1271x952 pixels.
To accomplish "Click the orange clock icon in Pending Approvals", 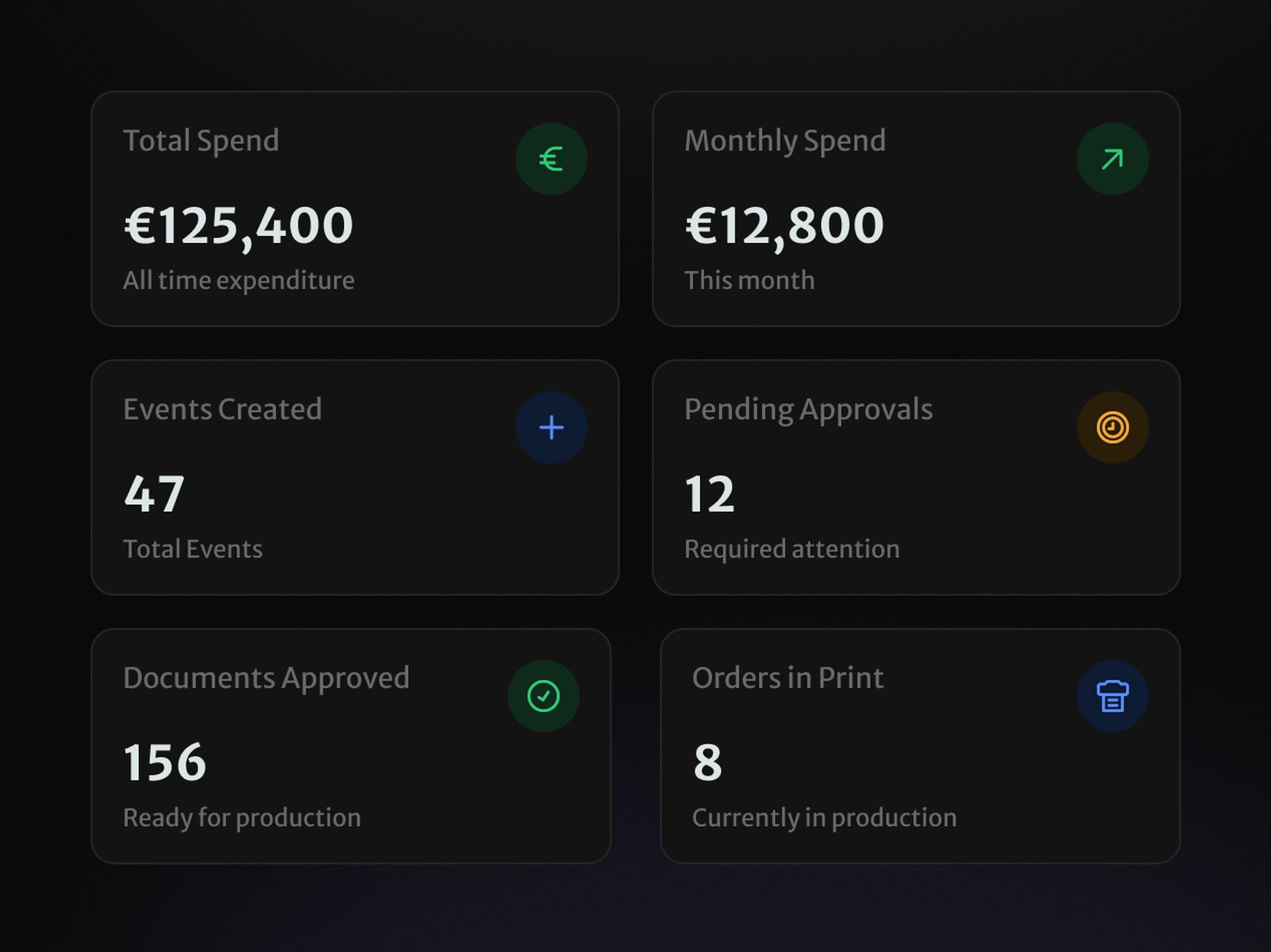I will click(x=1112, y=428).
